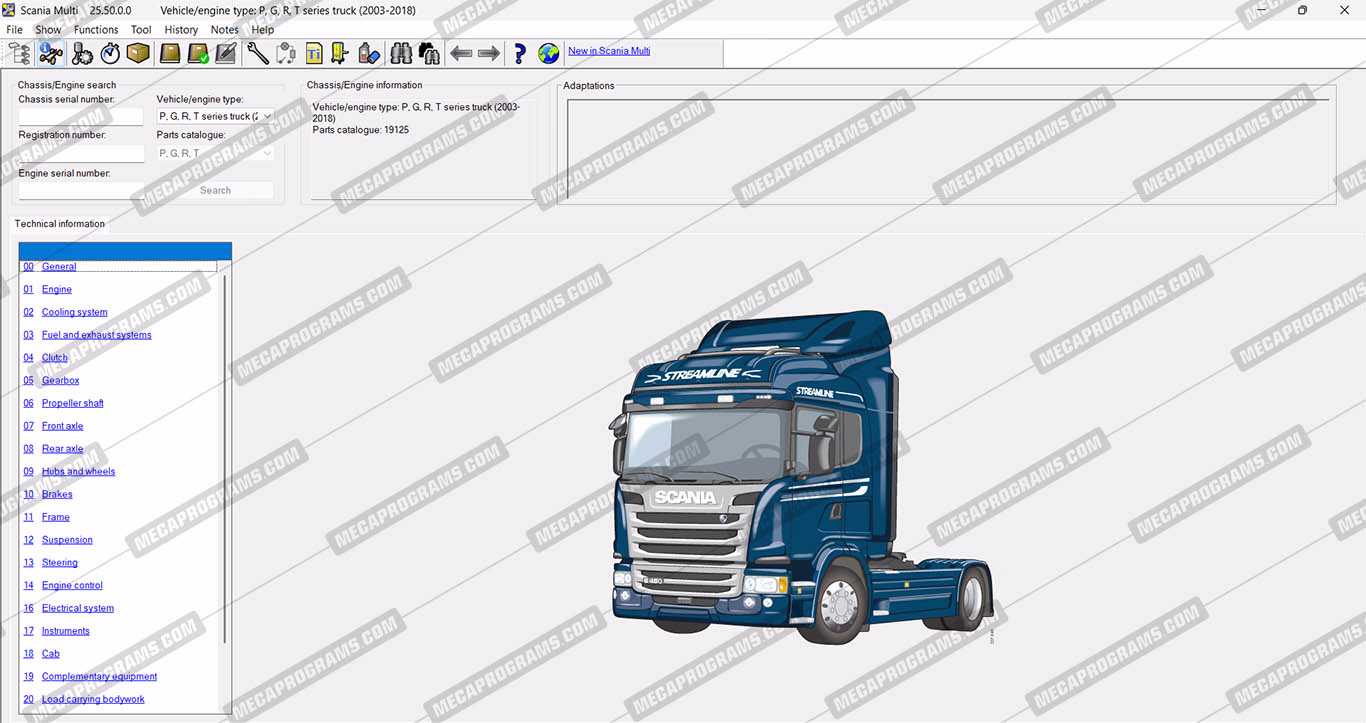This screenshot has width=1366, height=723.
Task: Select the wrench workshop tool icon
Action: [x=258, y=53]
